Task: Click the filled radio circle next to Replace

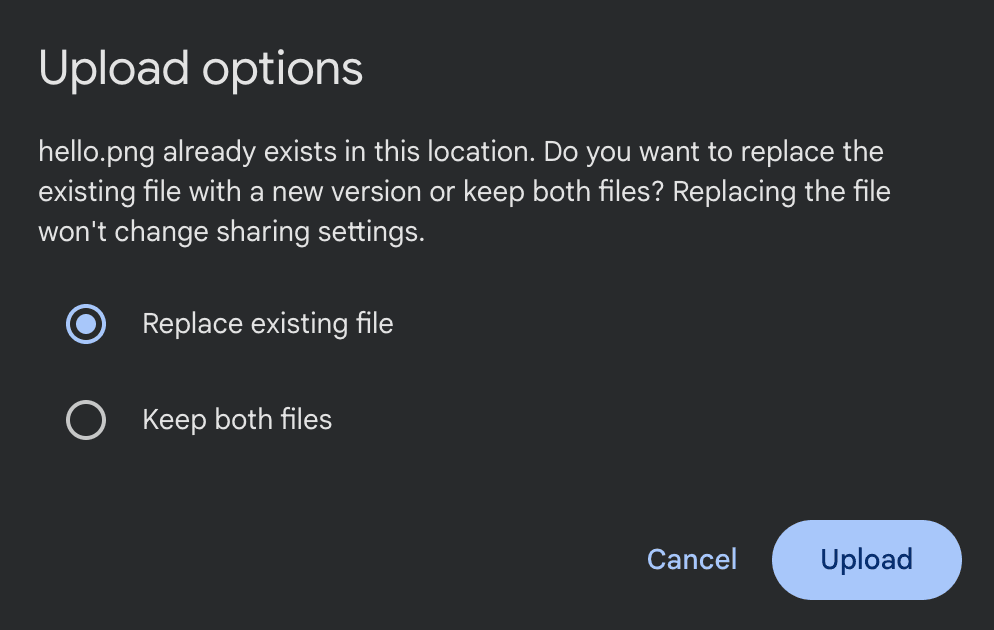Action: 85,323
